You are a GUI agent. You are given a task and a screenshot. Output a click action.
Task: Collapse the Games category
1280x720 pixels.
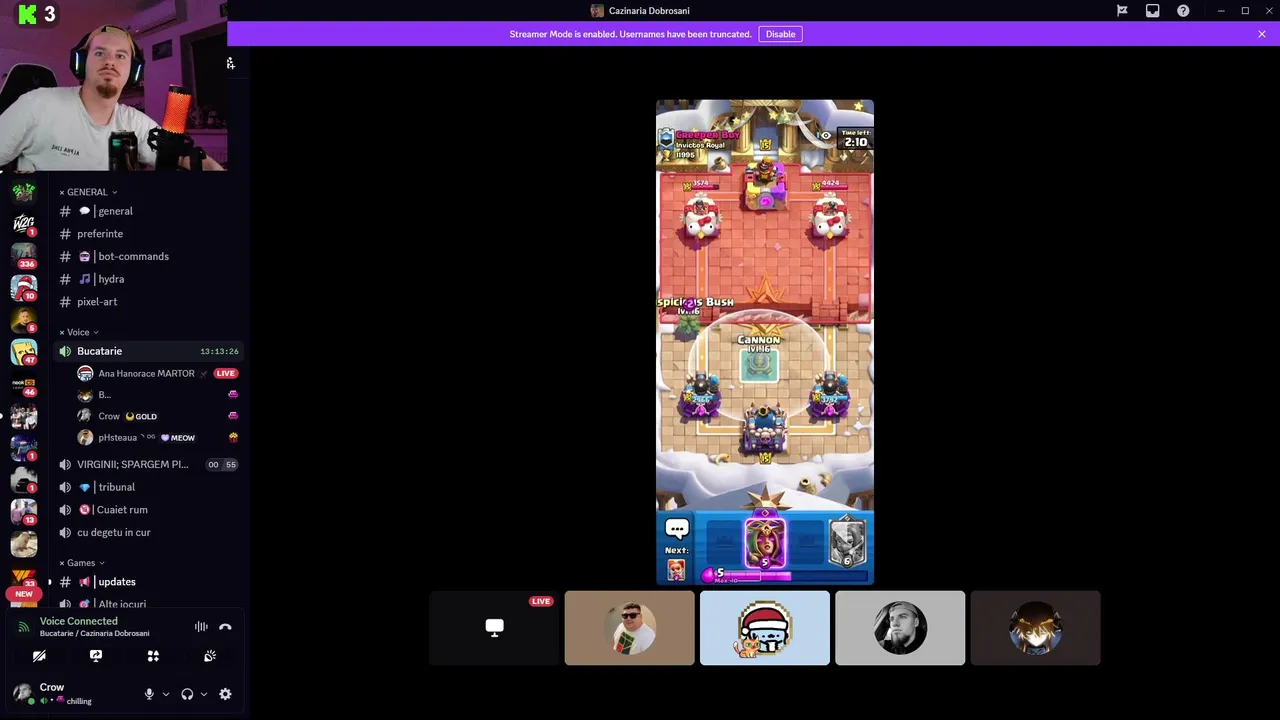click(x=82, y=563)
